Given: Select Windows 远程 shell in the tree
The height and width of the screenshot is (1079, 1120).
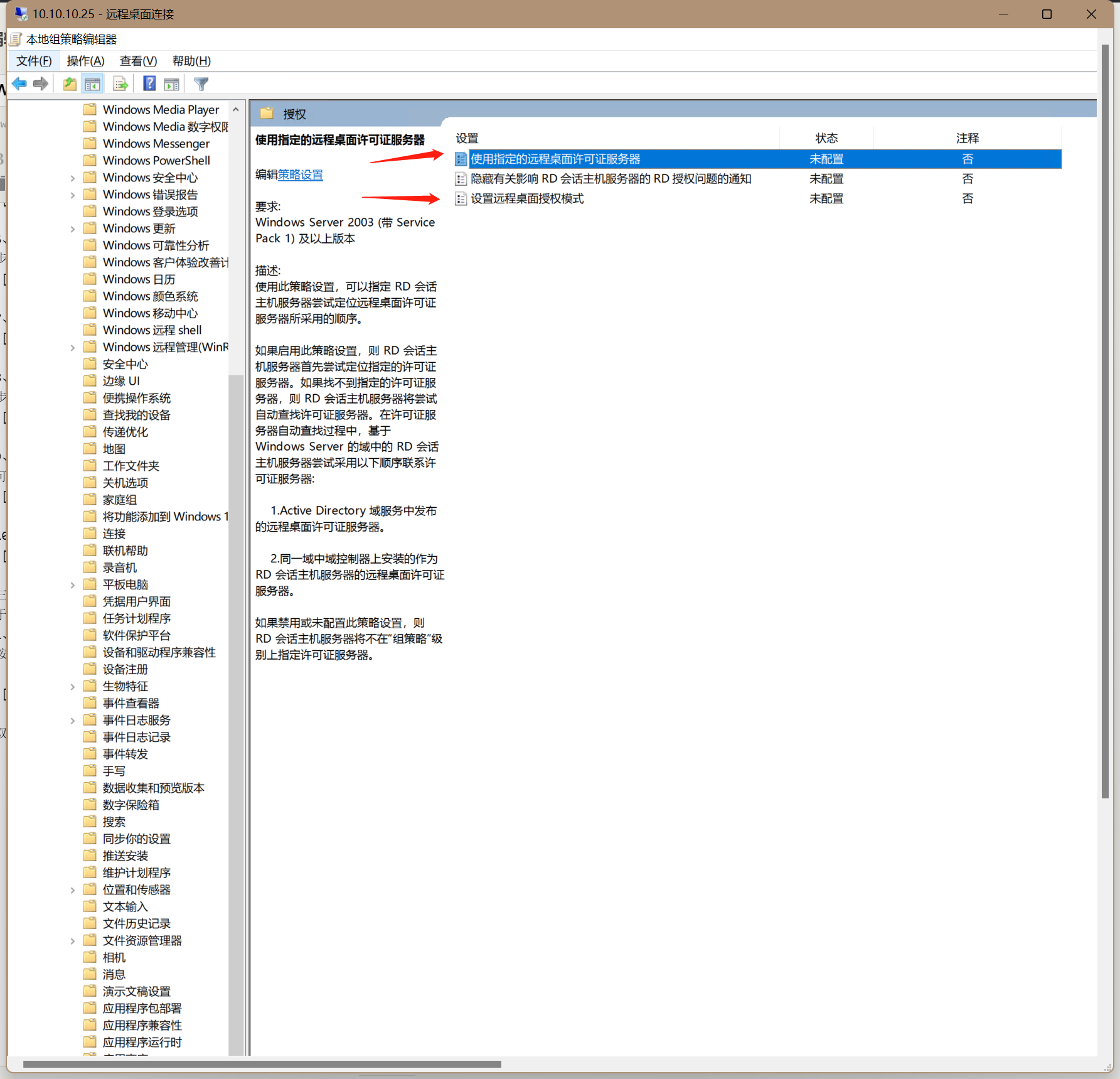Looking at the screenshot, I should coord(152,330).
